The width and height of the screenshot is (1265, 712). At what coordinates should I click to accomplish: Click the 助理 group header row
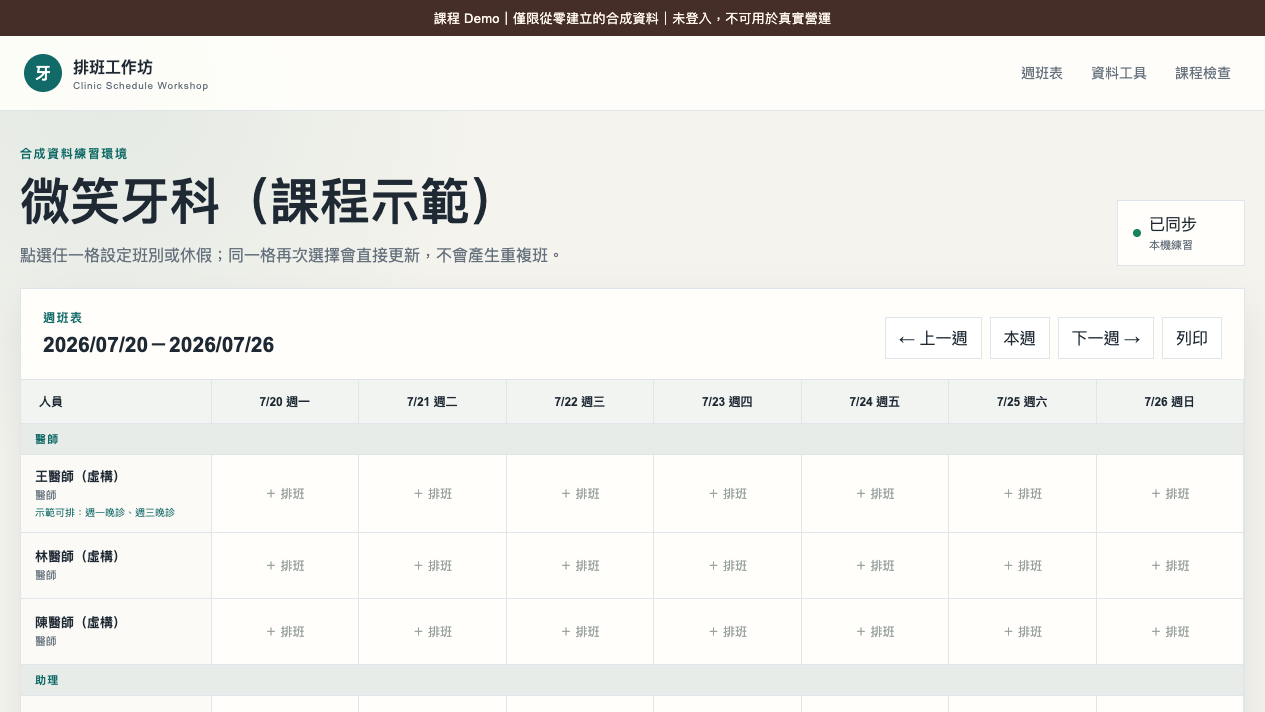coord(632,680)
